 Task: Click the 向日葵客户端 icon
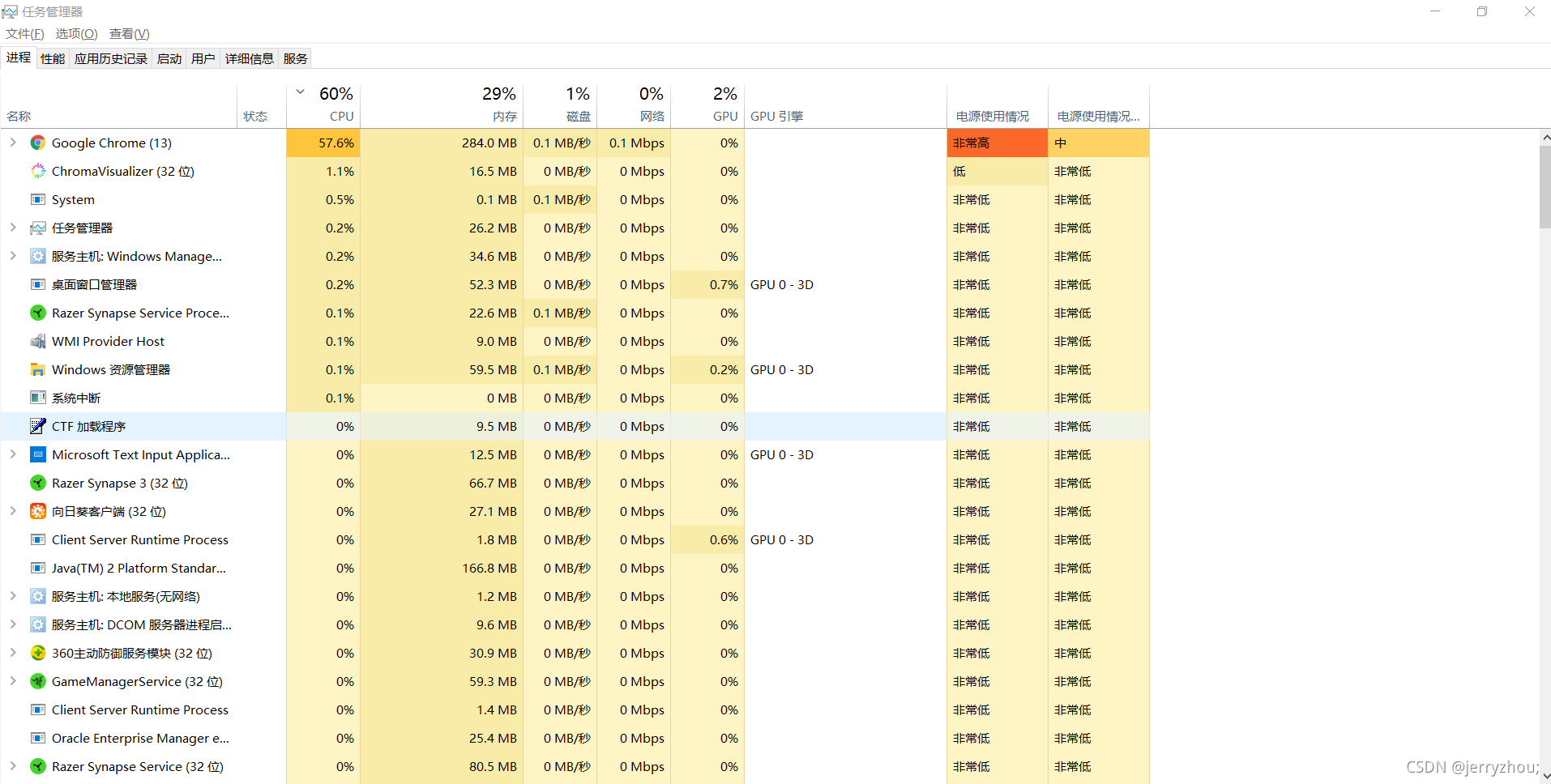38,512
